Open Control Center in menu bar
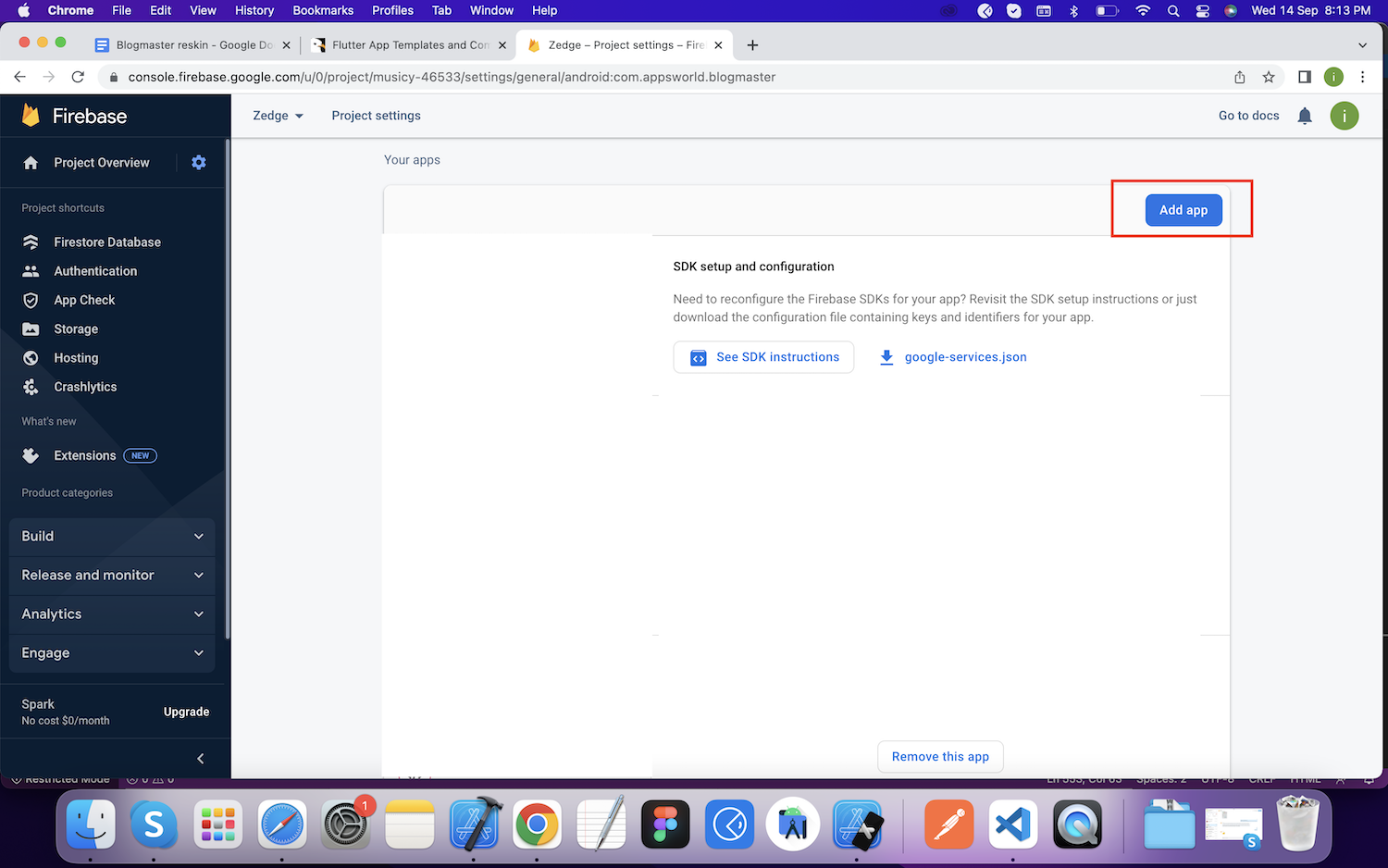This screenshot has height=868, width=1388. [x=1202, y=10]
